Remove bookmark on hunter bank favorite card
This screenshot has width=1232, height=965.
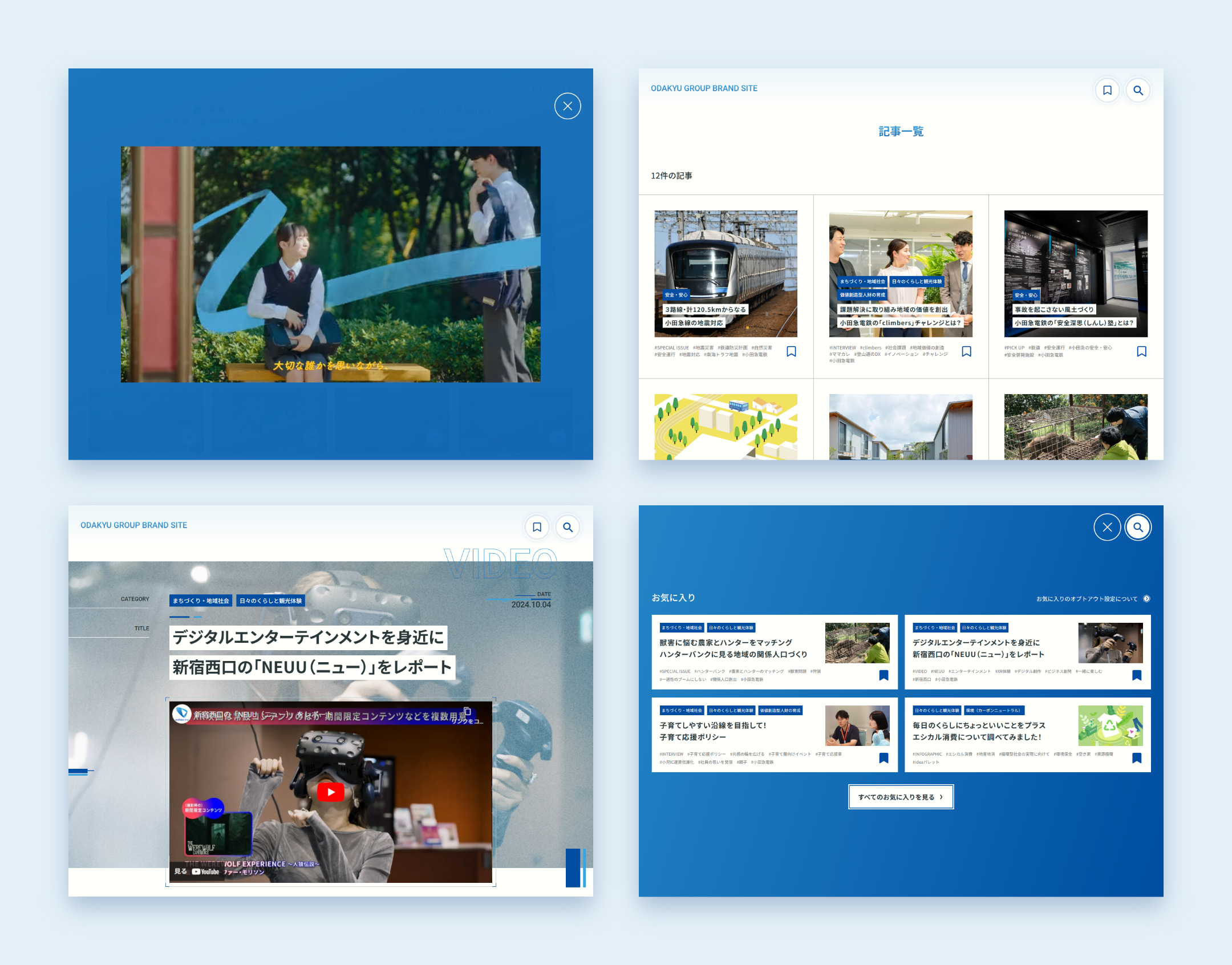[x=884, y=675]
